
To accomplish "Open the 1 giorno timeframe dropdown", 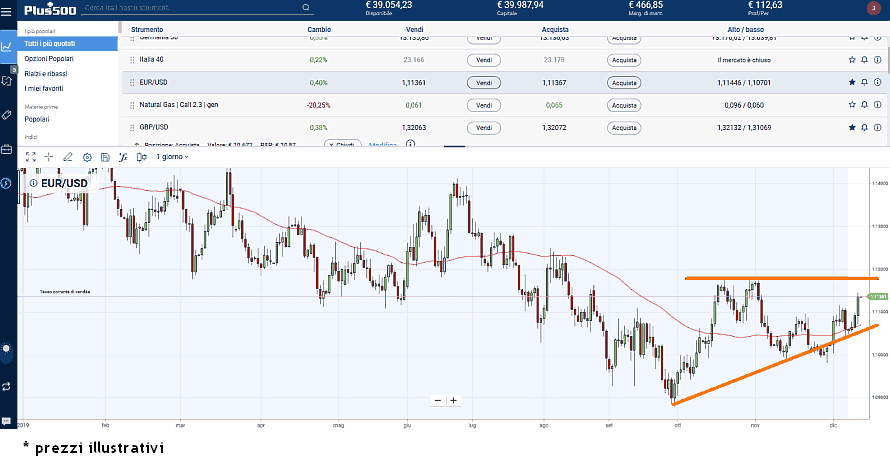I will point(172,157).
